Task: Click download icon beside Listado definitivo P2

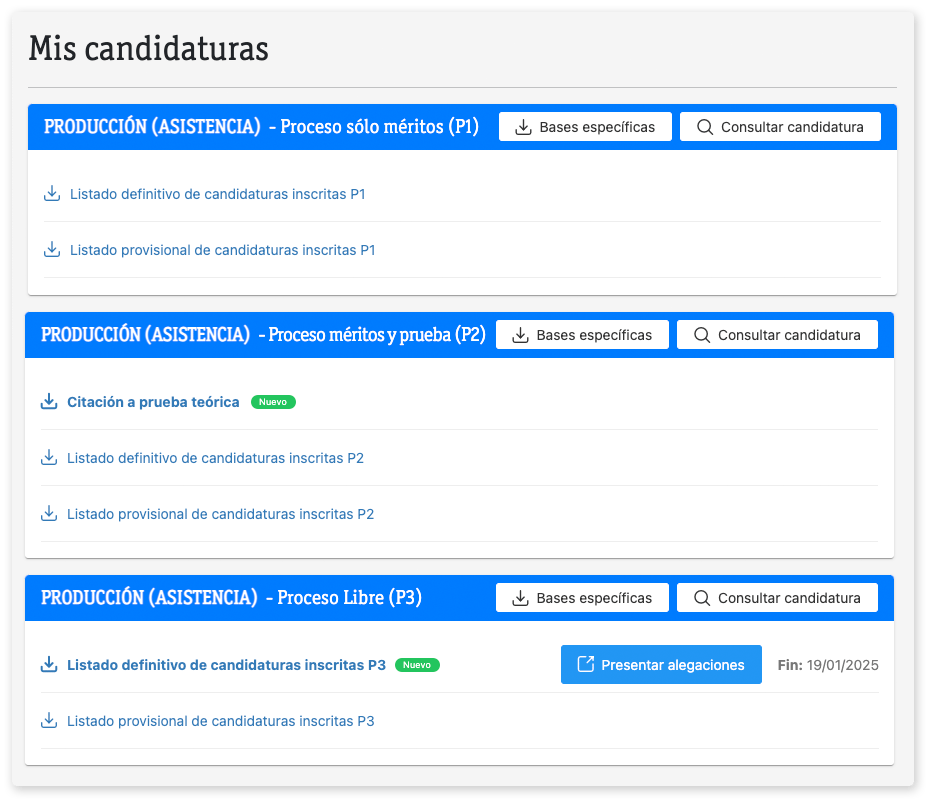Action: [49, 458]
